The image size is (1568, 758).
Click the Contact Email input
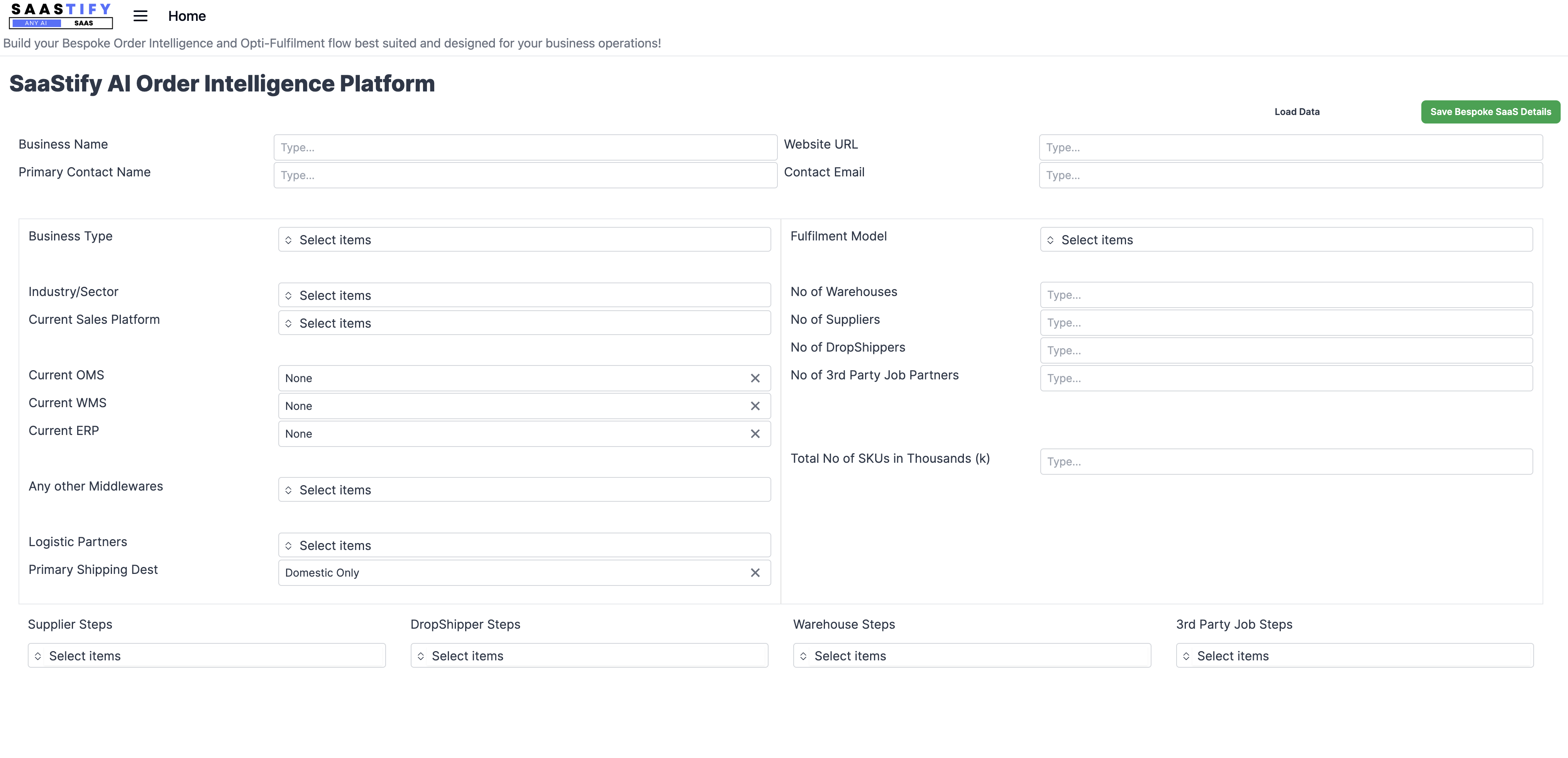click(x=1290, y=175)
